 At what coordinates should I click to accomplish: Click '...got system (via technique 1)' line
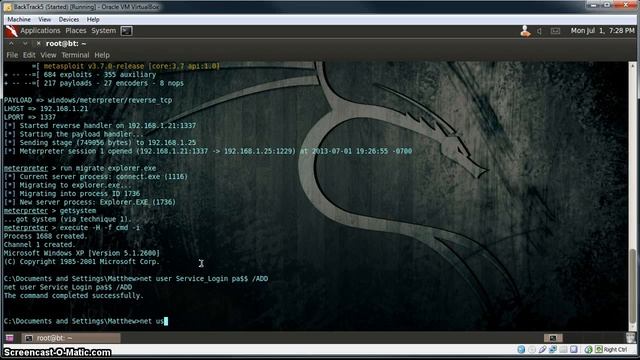(x=68, y=220)
